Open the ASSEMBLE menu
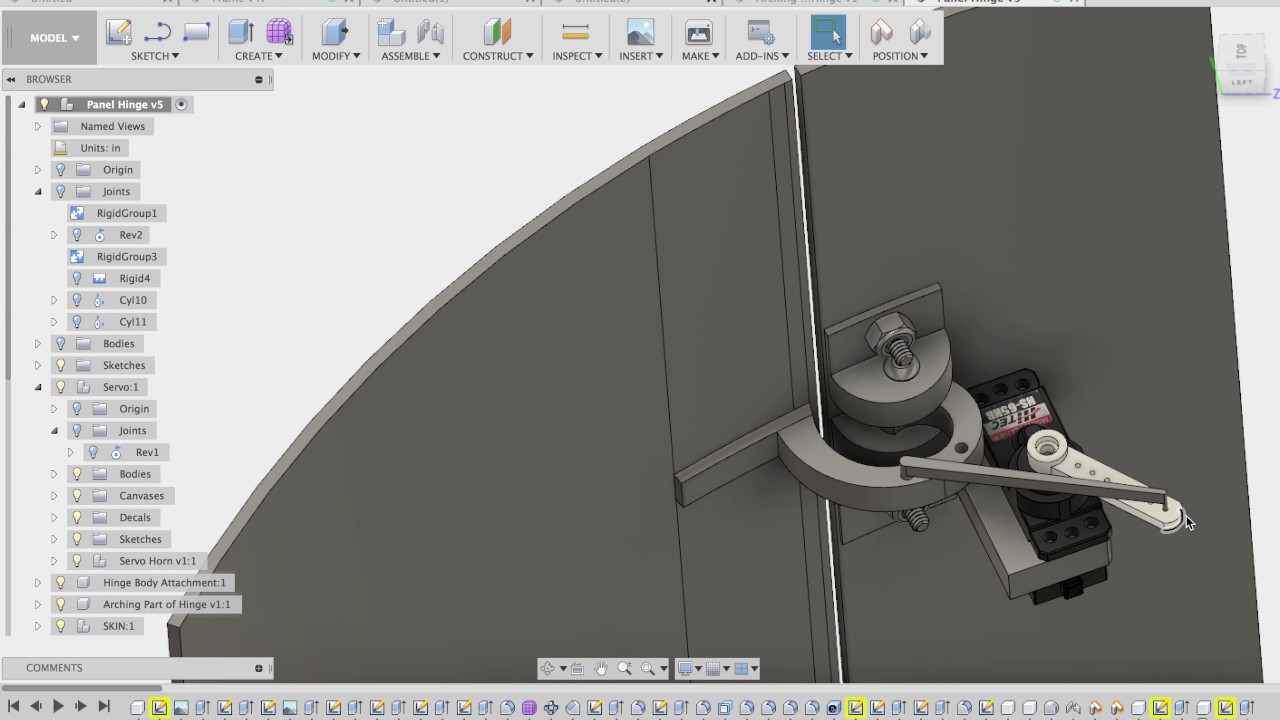1280x720 pixels. tap(411, 56)
